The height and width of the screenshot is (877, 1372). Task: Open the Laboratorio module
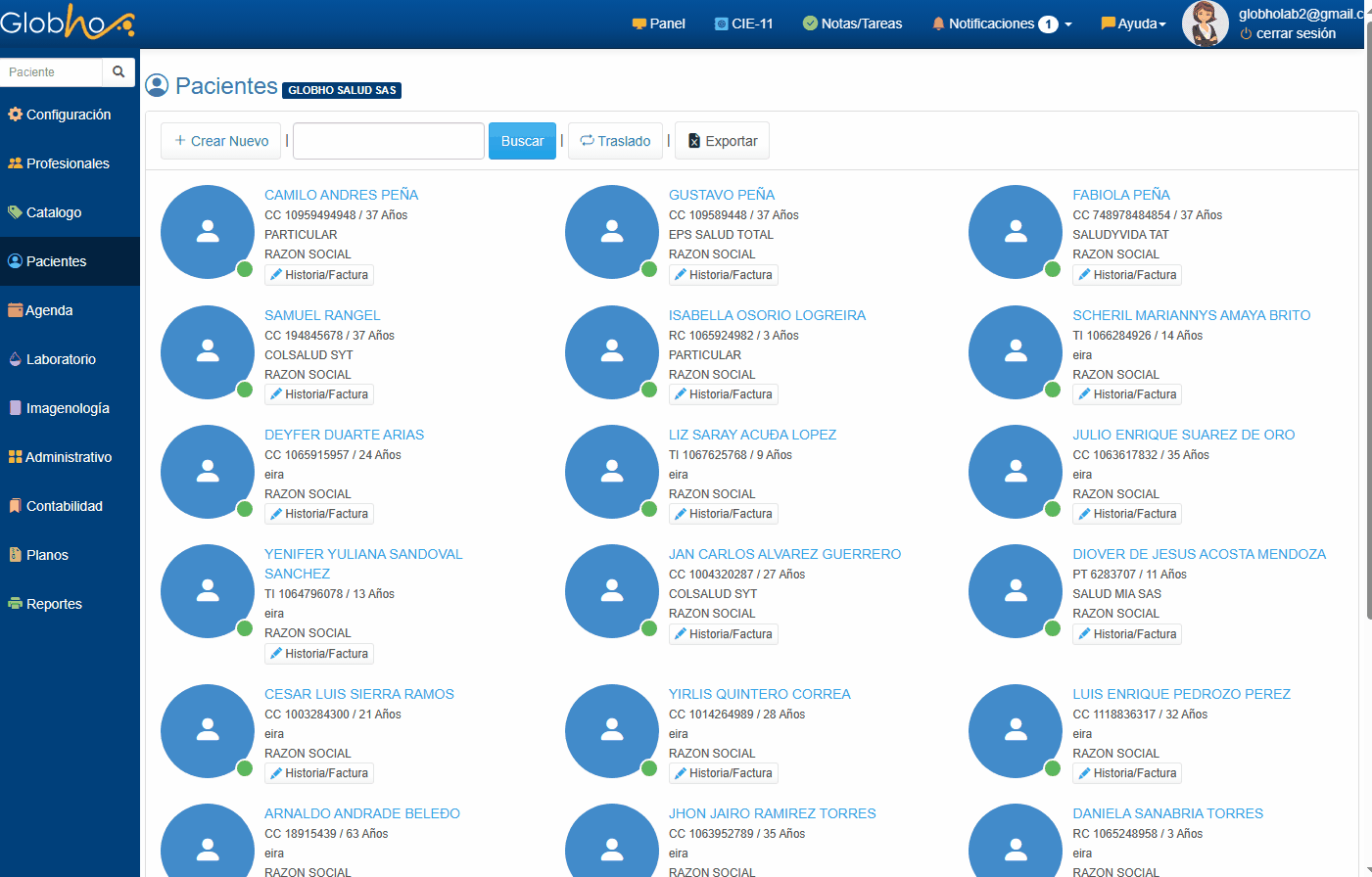coord(61,359)
